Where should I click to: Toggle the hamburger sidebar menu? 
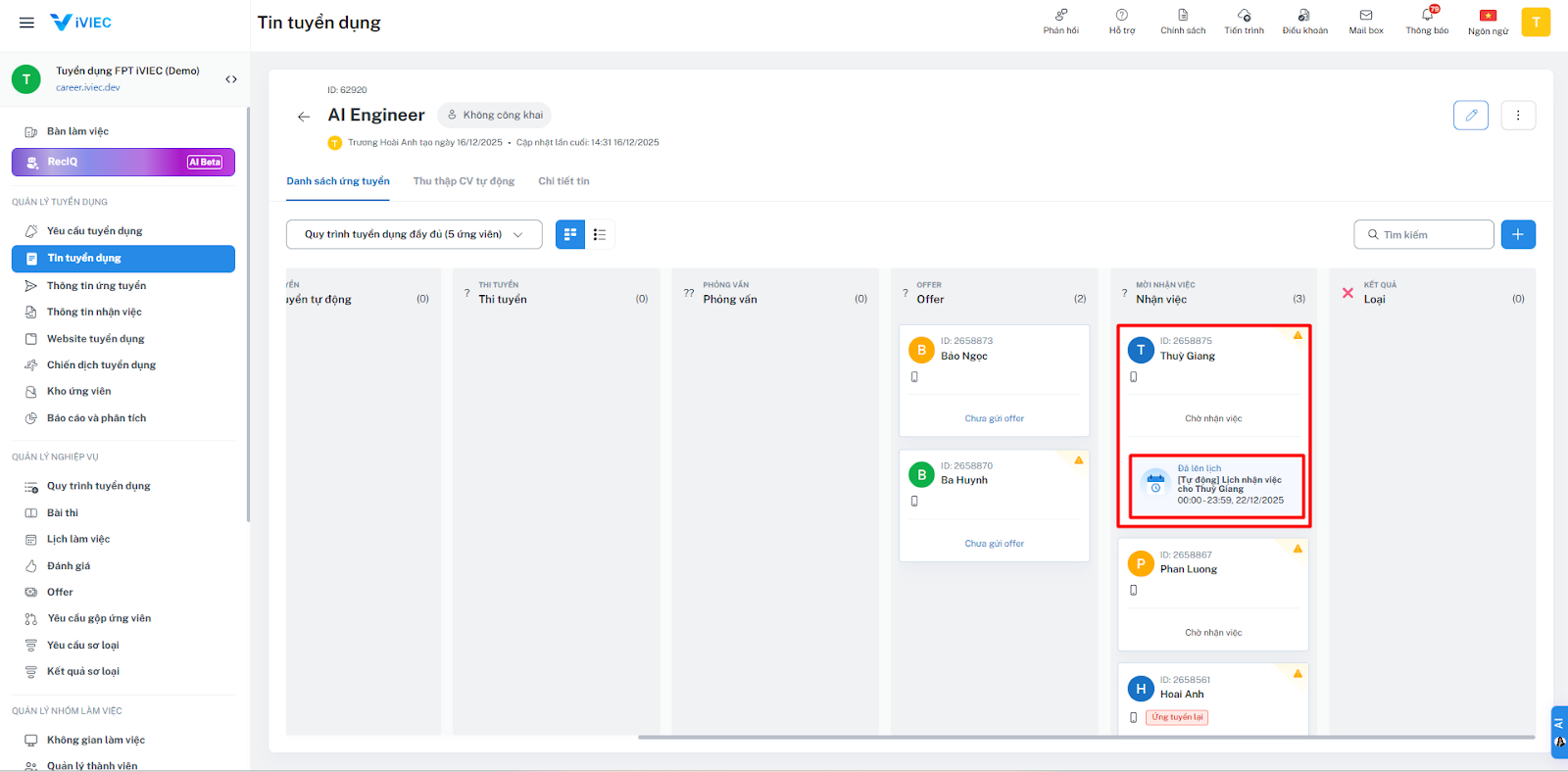pos(26,23)
